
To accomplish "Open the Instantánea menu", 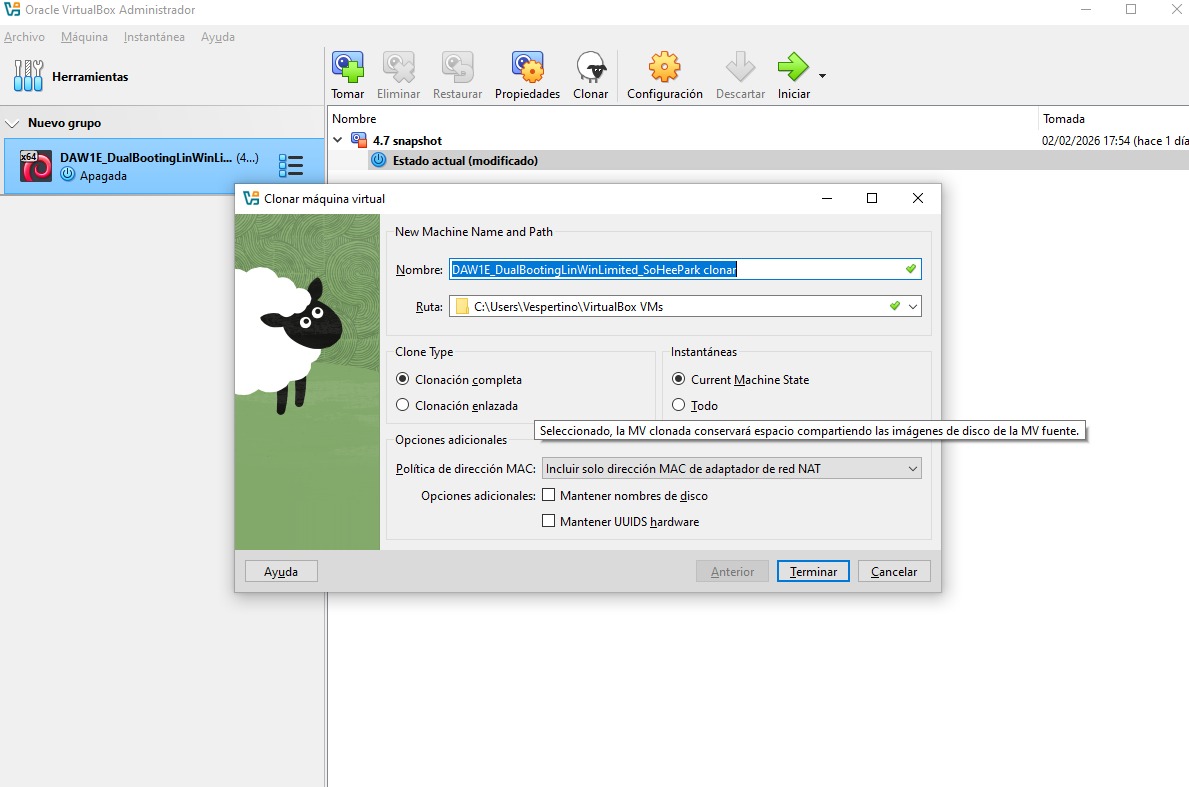I will 154,36.
